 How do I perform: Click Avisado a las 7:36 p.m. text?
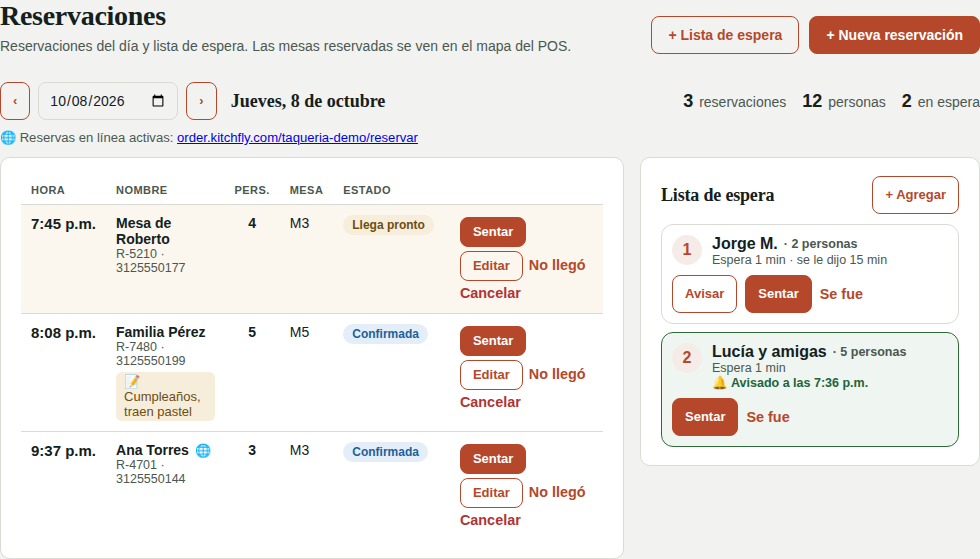click(799, 383)
